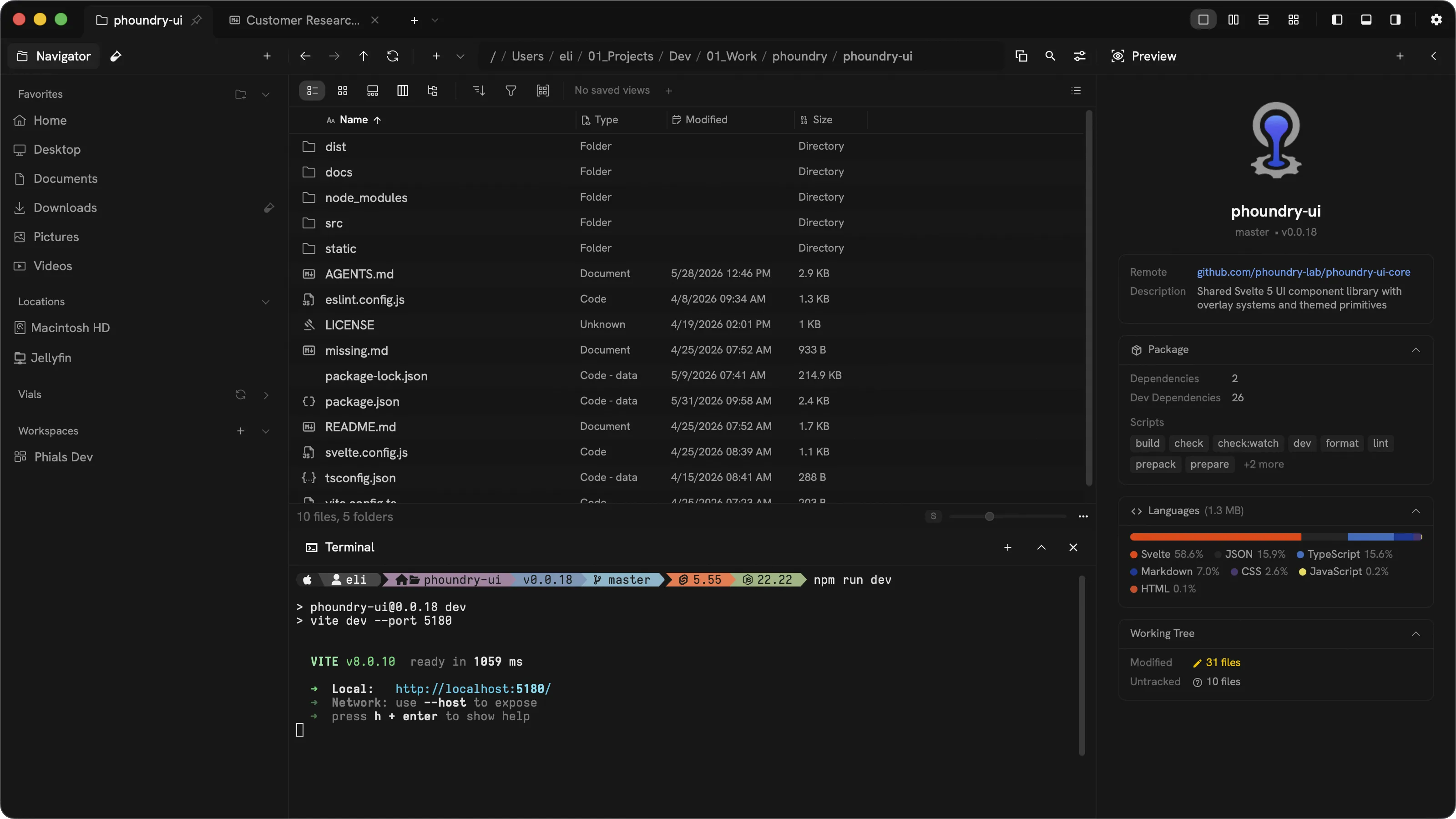Screen dimensions: 1456x819
Task: Add a panel next to Preview
Action: 1400,56
